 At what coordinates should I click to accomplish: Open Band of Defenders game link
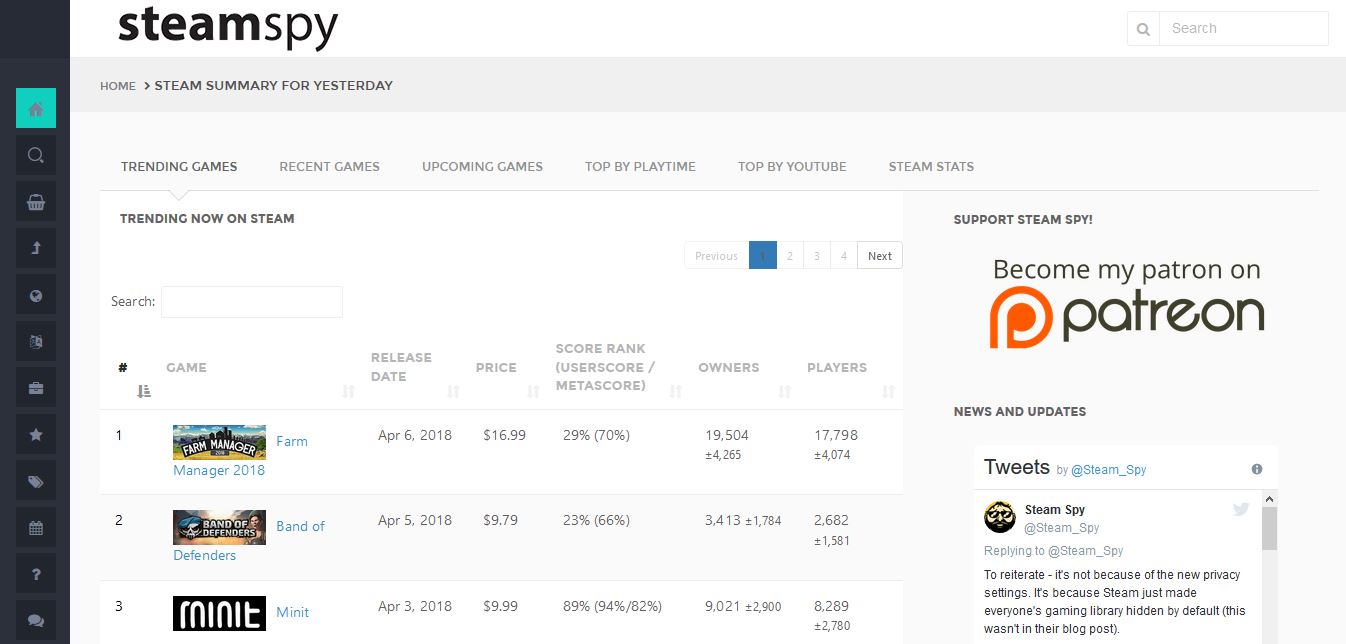pos(249,541)
